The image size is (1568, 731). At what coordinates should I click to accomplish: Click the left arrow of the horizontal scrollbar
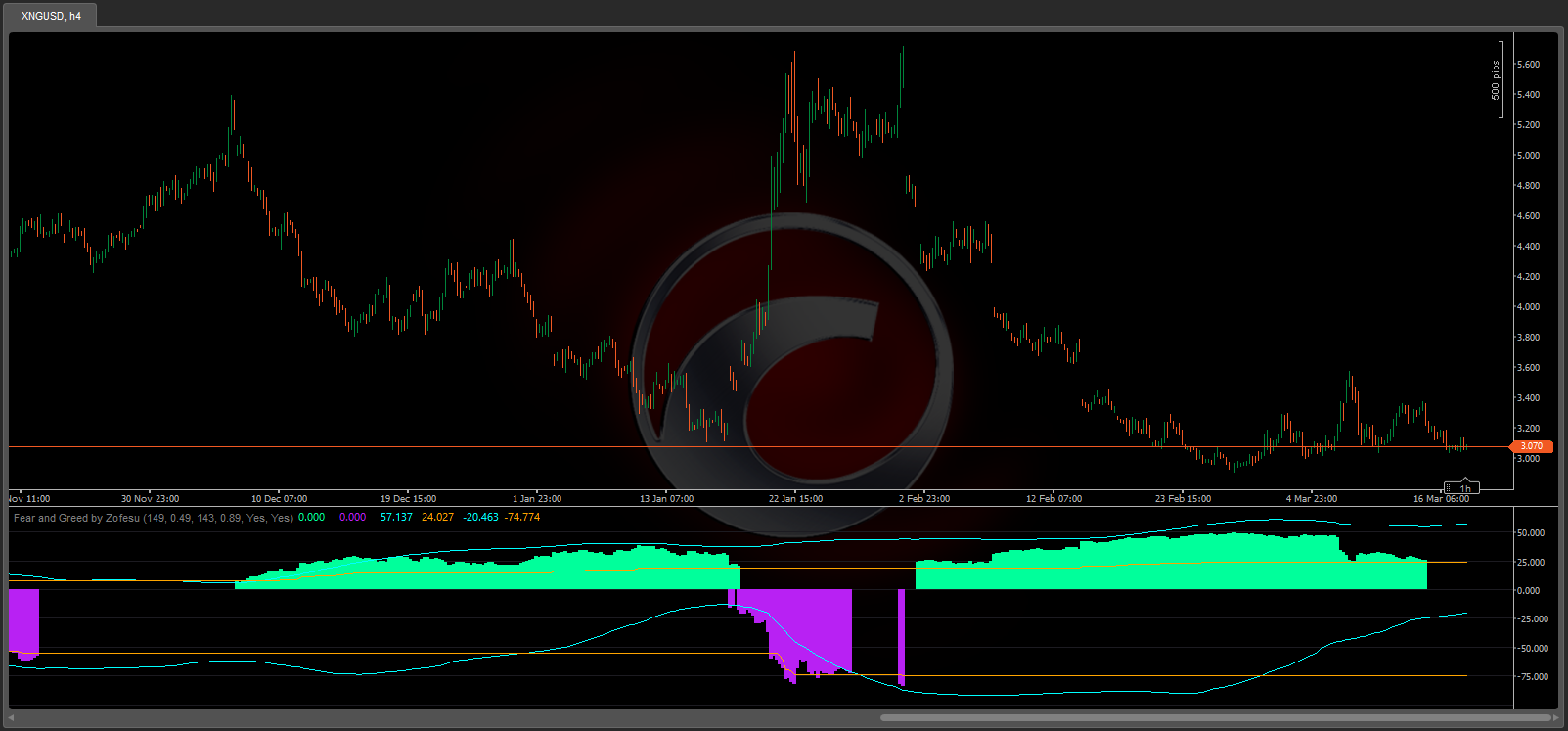click(x=12, y=718)
